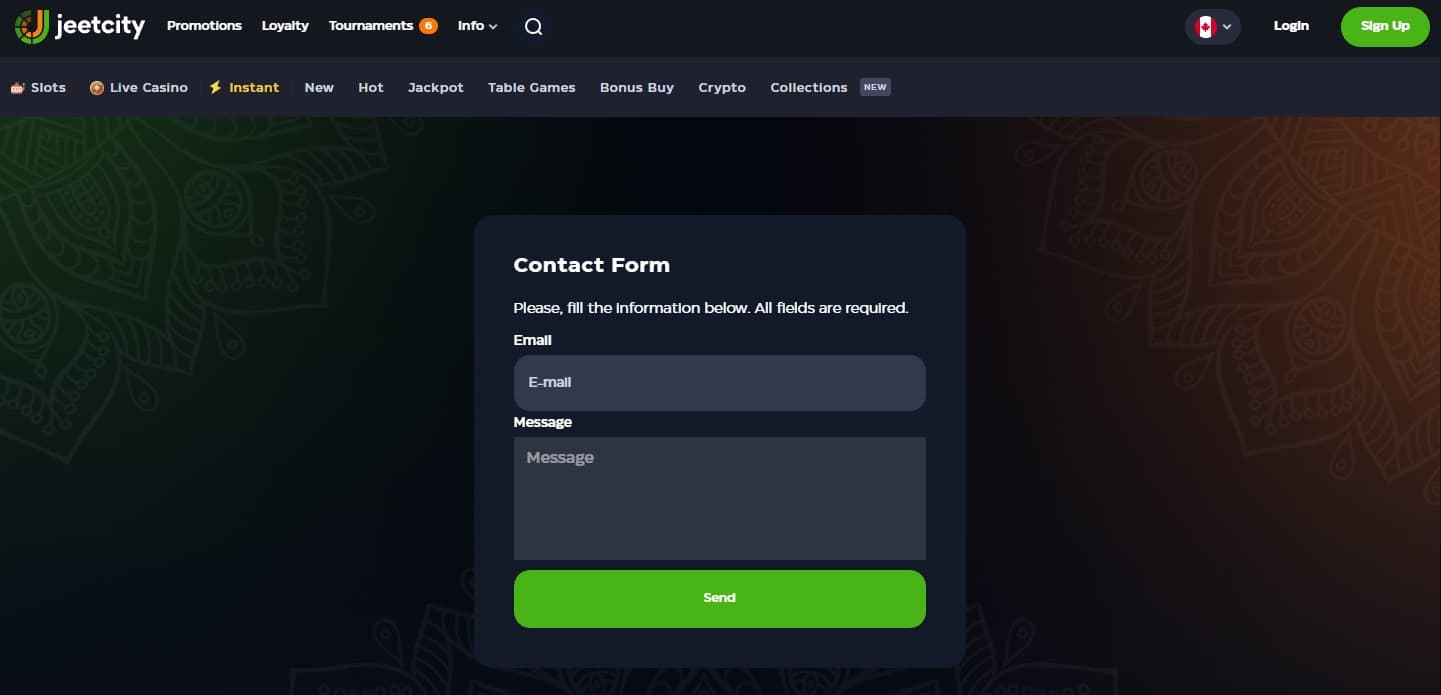Click the Instant lightning bolt icon
The image size is (1441, 695).
click(215, 87)
